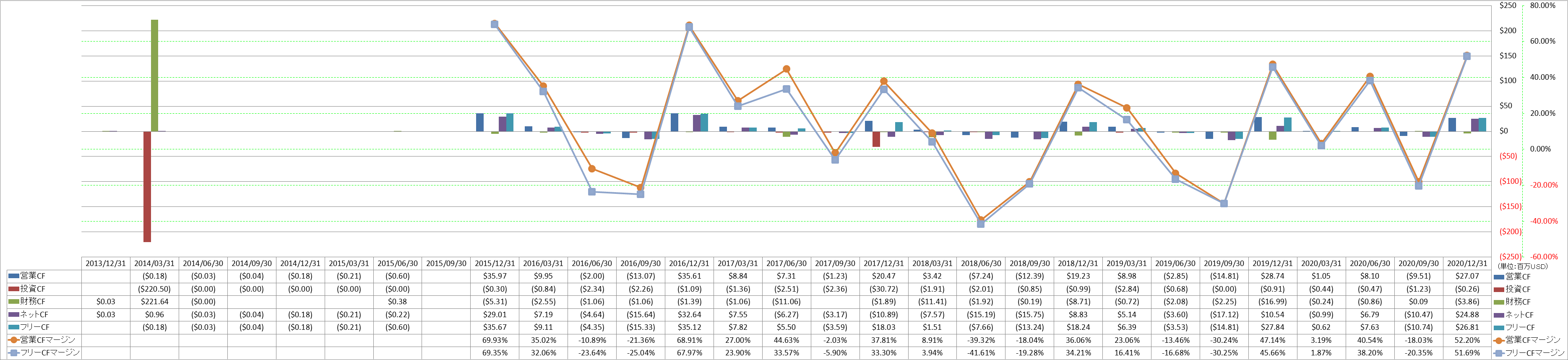This screenshot has height=360, width=1568.
Task: Click the $27.07 operating cash flow cell
Action: tap(1467, 276)
